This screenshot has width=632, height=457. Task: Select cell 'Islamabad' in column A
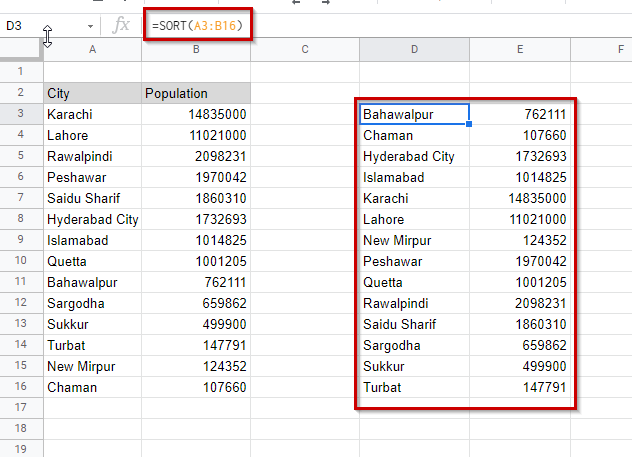pos(92,240)
